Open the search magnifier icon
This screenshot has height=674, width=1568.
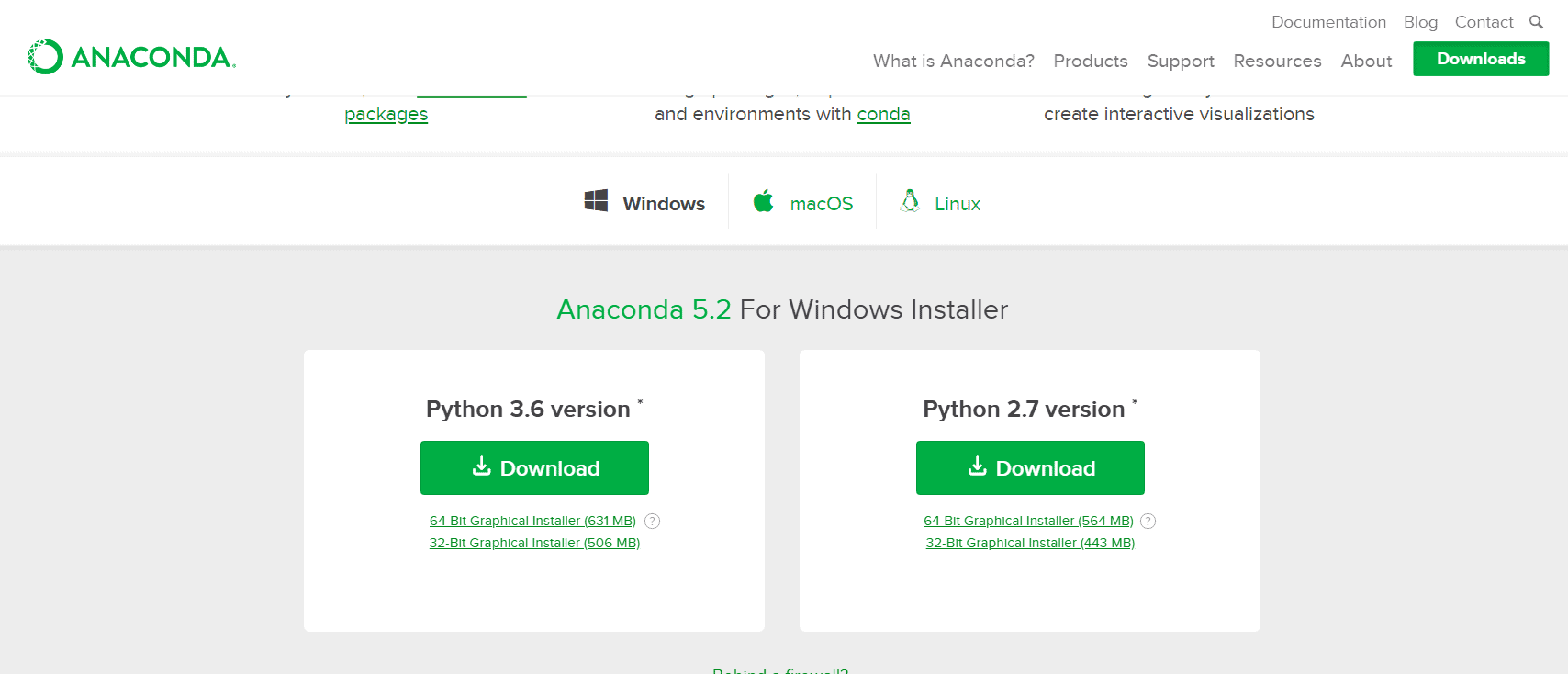pos(1536,22)
